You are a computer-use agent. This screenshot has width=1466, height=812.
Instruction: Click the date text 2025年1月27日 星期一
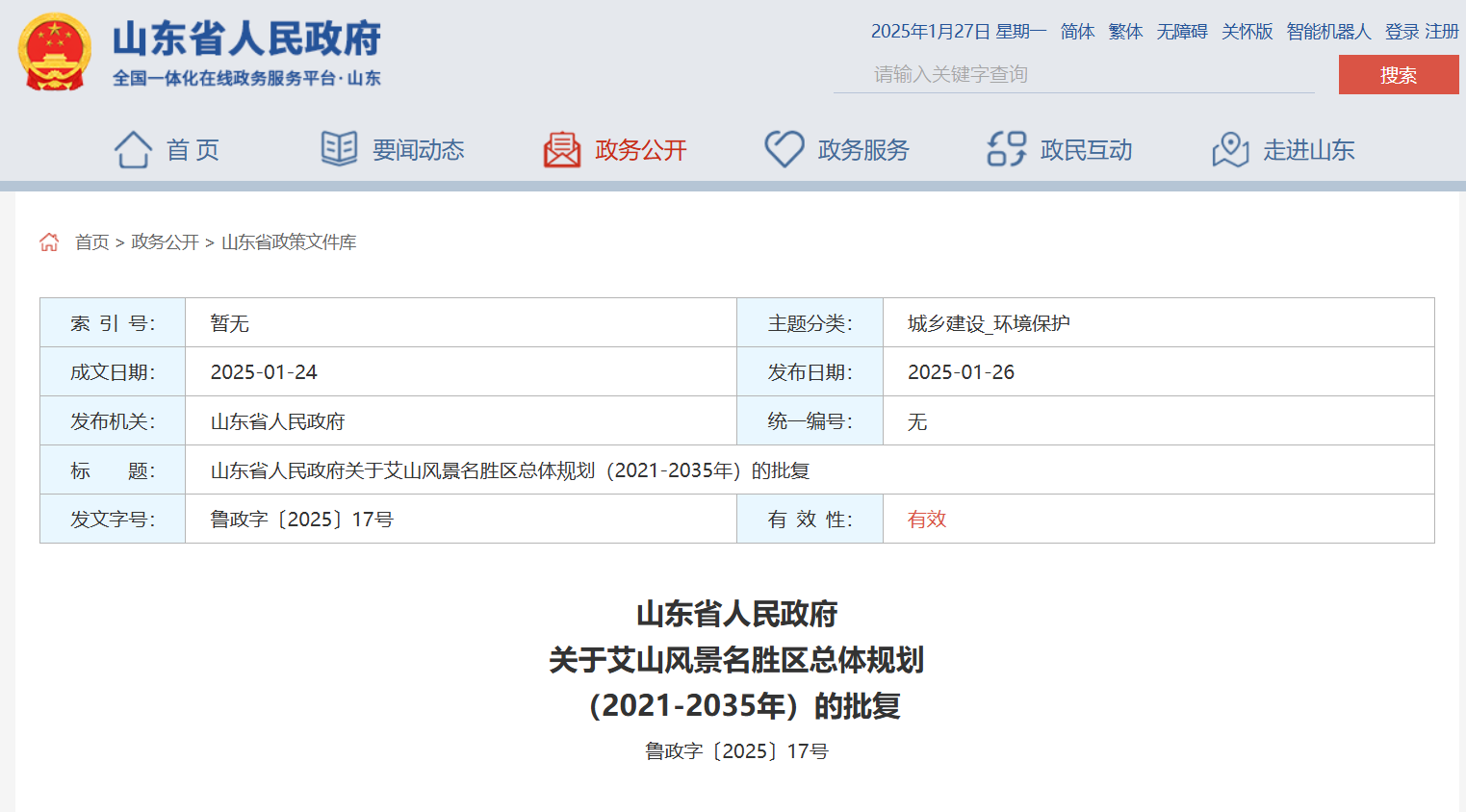coord(958,32)
